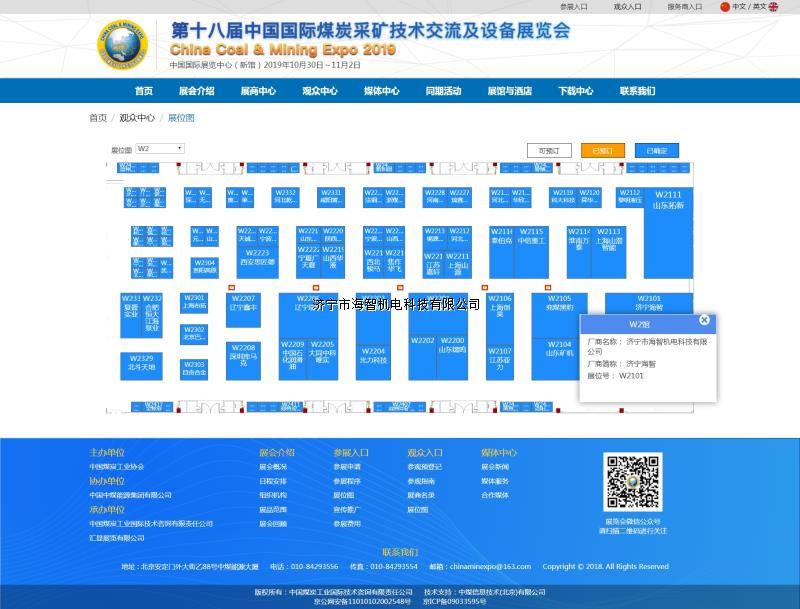
Task: Click 参展入口 link at top right
Action: pyautogui.click(x=573, y=7)
